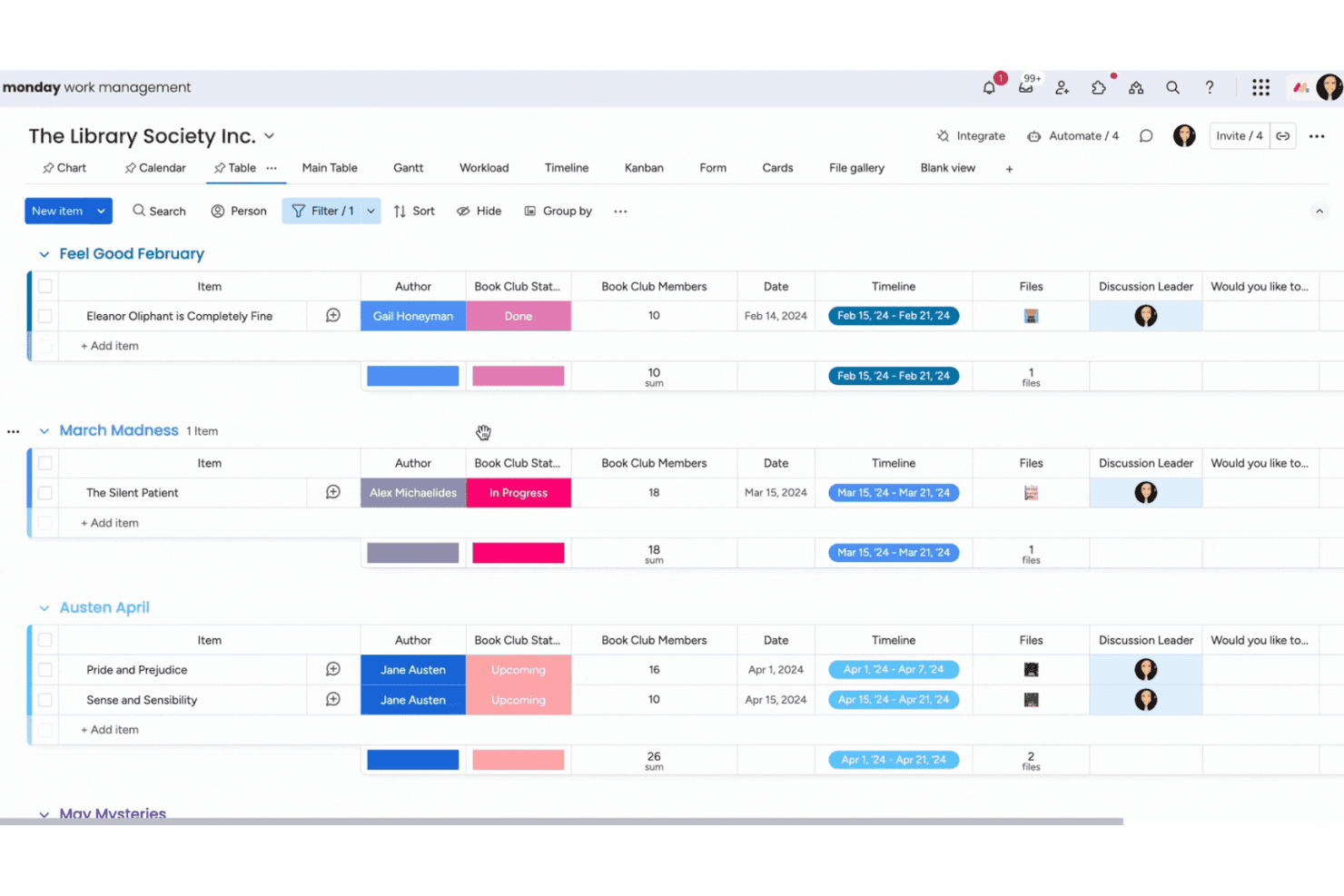
Task: Check The Silent Patient row checkbox
Action: pos(44,493)
